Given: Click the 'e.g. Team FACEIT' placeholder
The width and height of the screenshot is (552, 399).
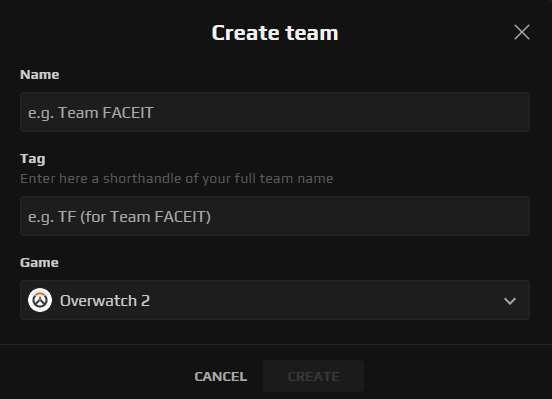Looking at the screenshot, I should (x=91, y=113).
